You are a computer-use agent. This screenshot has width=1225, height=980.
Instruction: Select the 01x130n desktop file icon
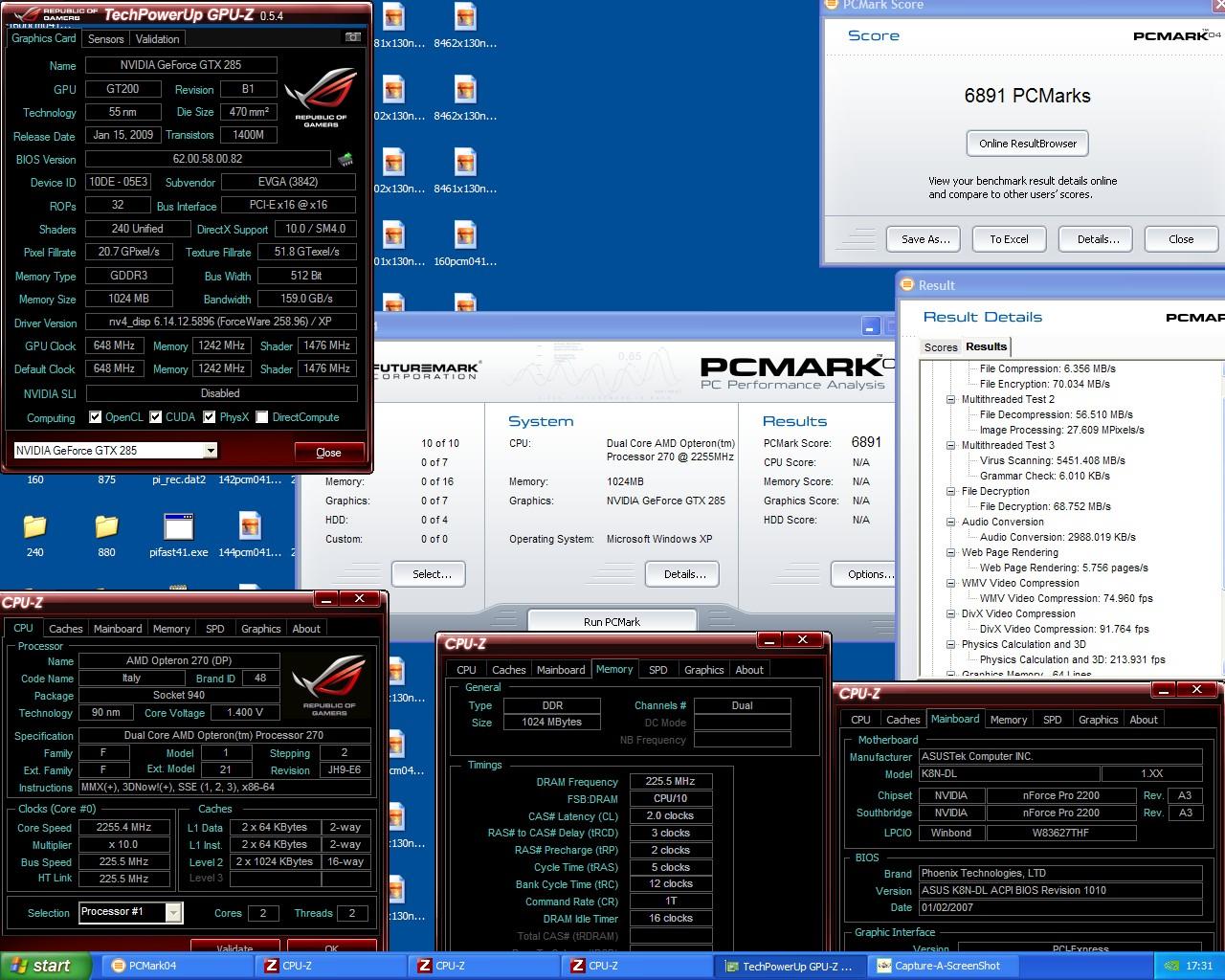(x=394, y=242)
